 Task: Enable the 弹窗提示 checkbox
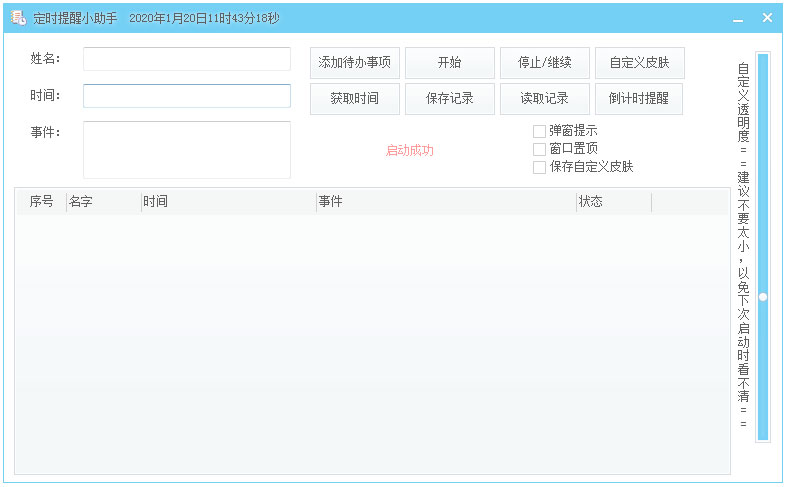pos(540,131)
